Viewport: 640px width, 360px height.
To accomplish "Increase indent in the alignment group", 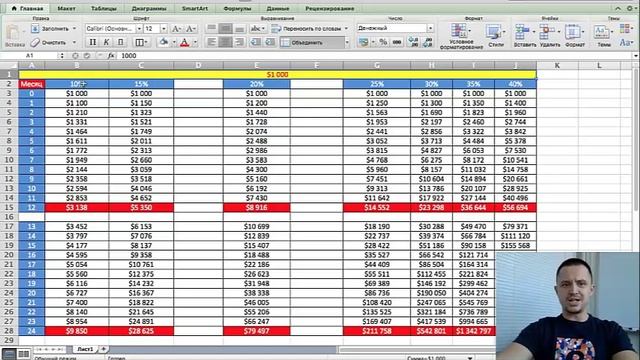I will pos(270,42).
